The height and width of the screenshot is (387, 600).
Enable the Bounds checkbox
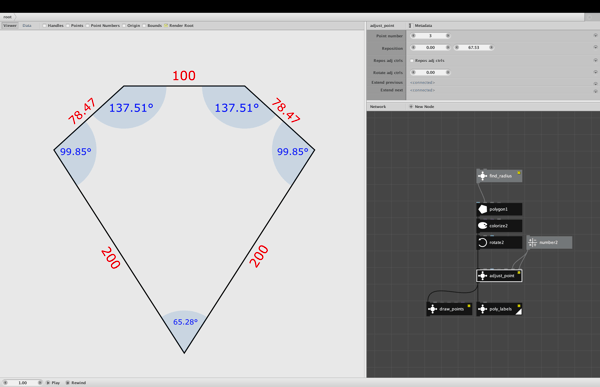144,26
